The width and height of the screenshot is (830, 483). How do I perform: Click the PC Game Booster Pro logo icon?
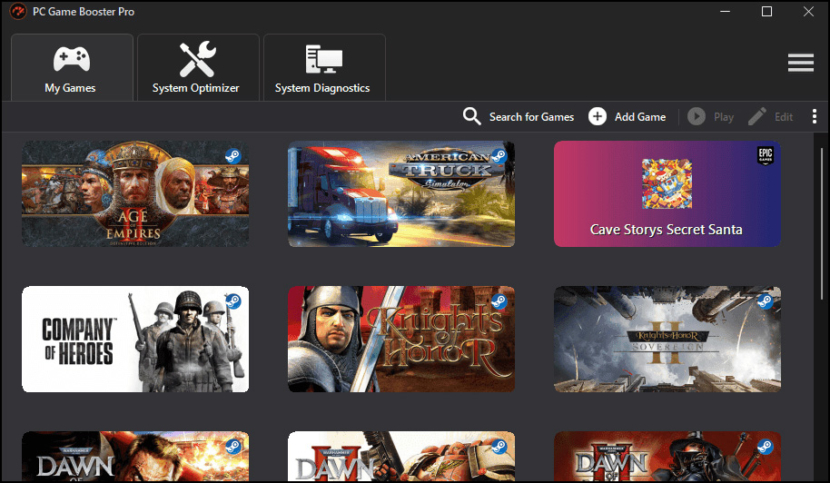point(18,11)
